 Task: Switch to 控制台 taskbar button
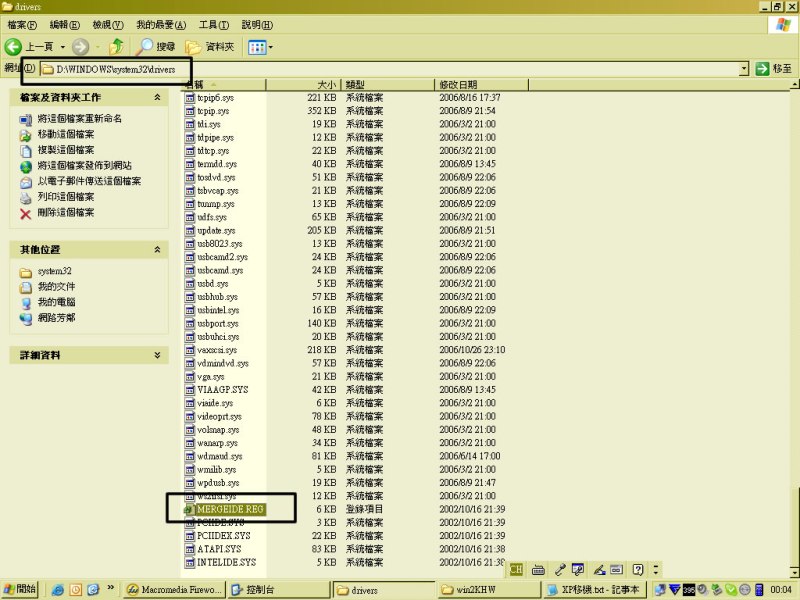coord(279,590)
